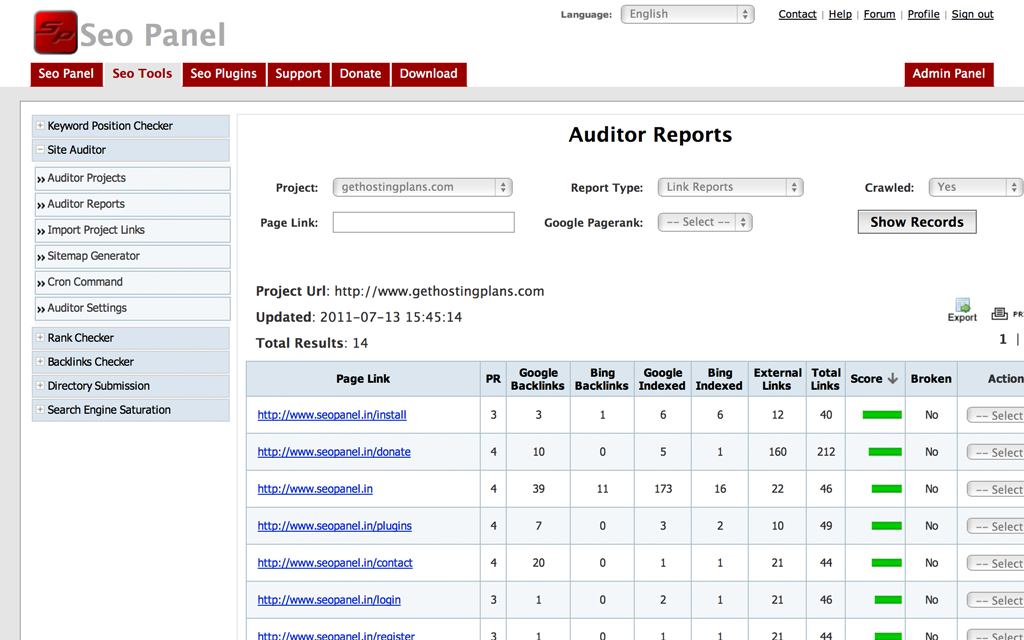Open the Admin Panel tab
The height and width of the screenshot is (640, 1024).
(948, 74)
